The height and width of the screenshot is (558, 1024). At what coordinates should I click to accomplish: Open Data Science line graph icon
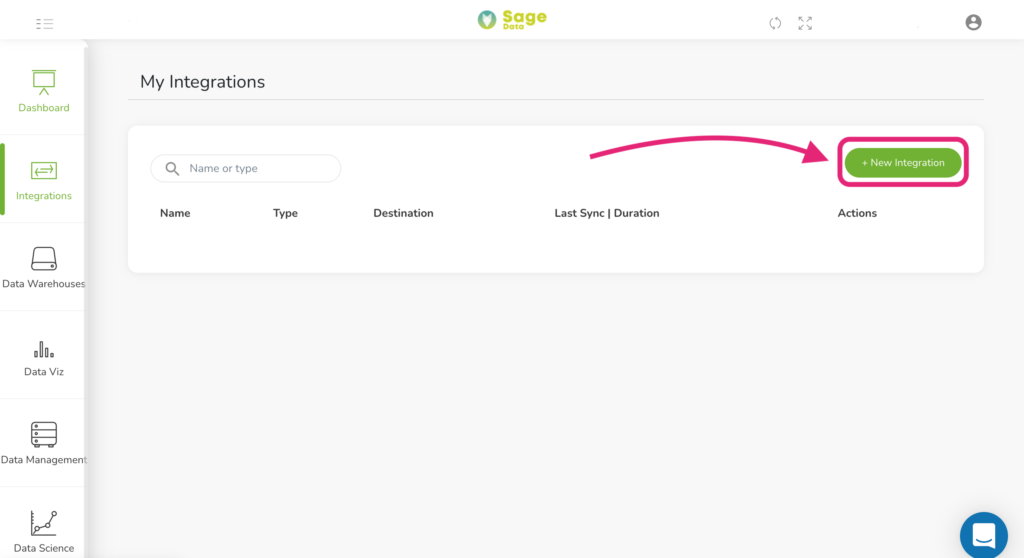44,523
